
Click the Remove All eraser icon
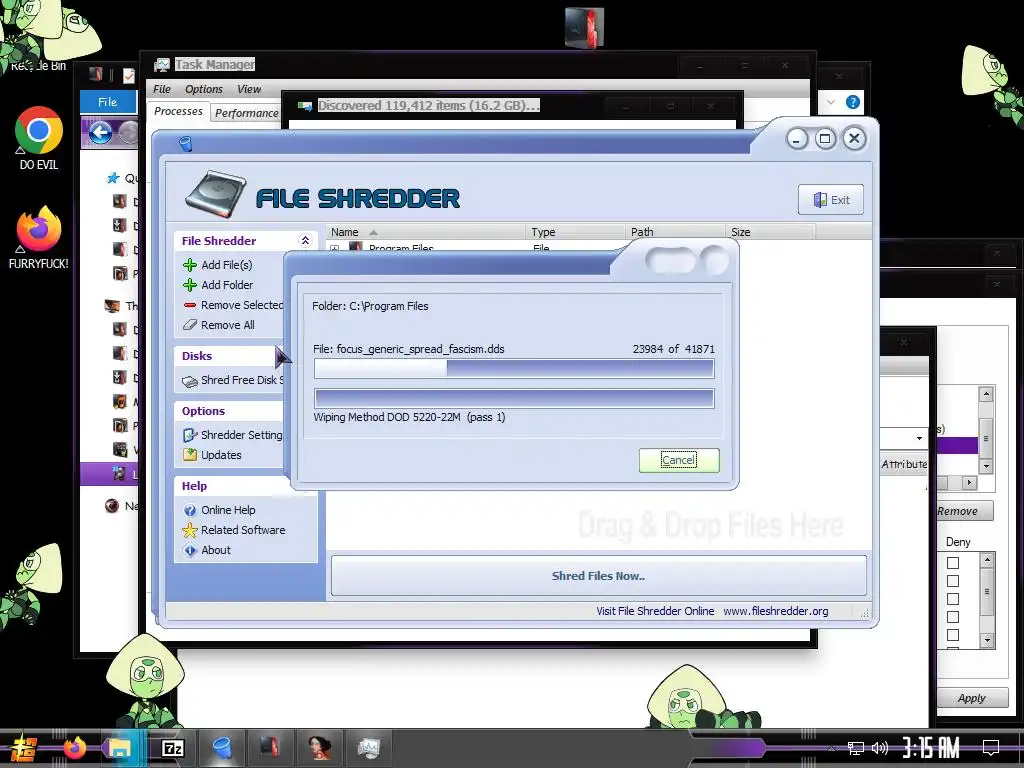[190, 325]
